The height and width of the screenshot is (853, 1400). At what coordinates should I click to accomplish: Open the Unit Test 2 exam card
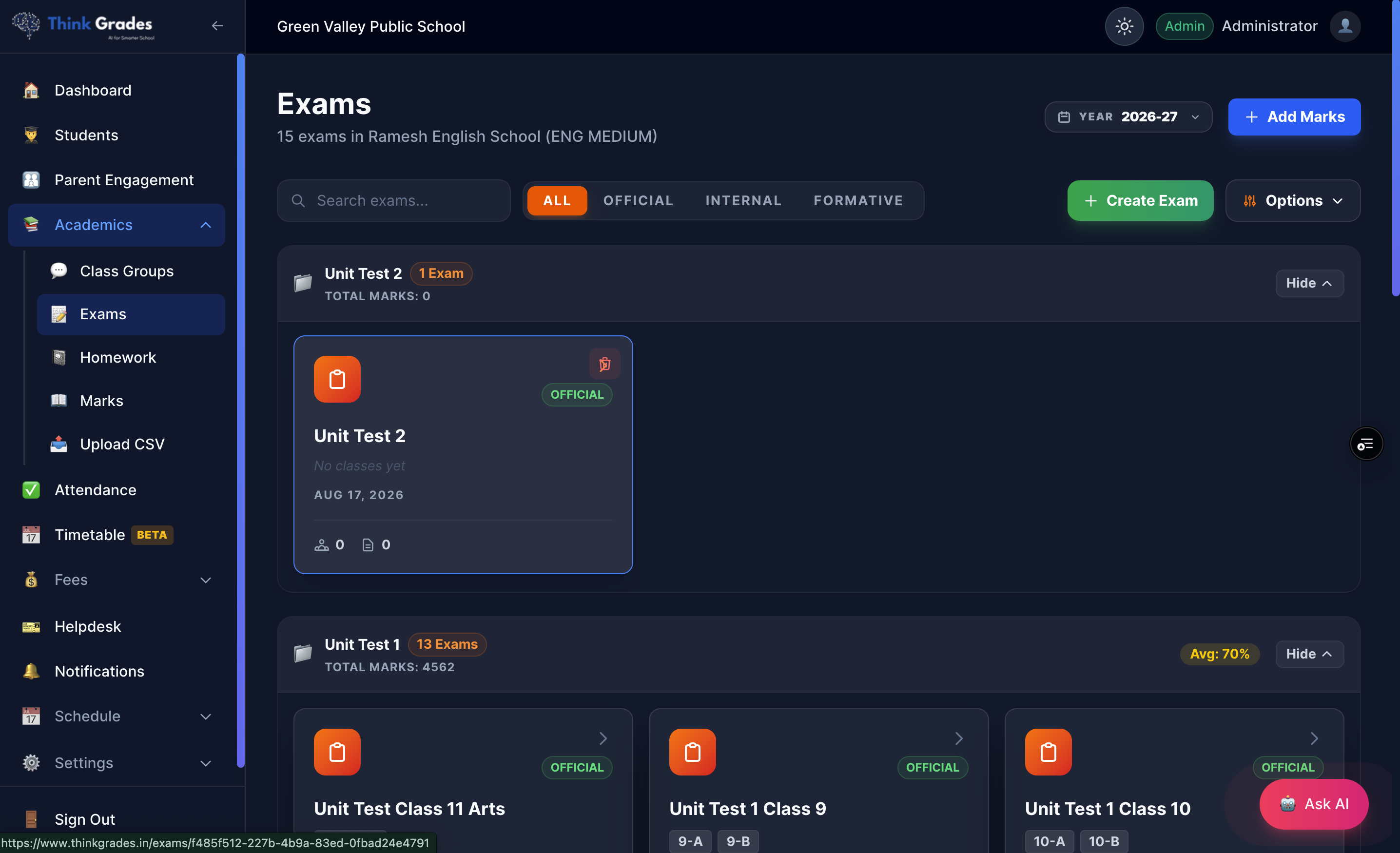pos(463,455)
